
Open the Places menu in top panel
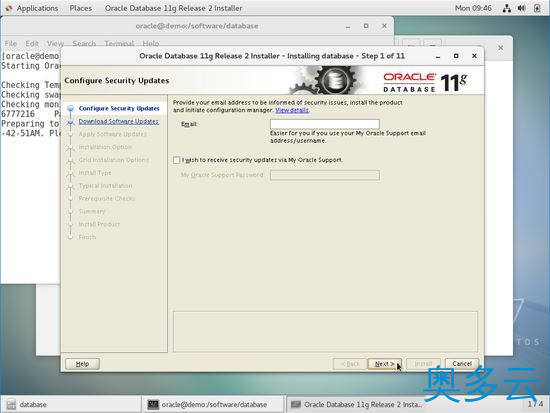click(x=81, y=8)
